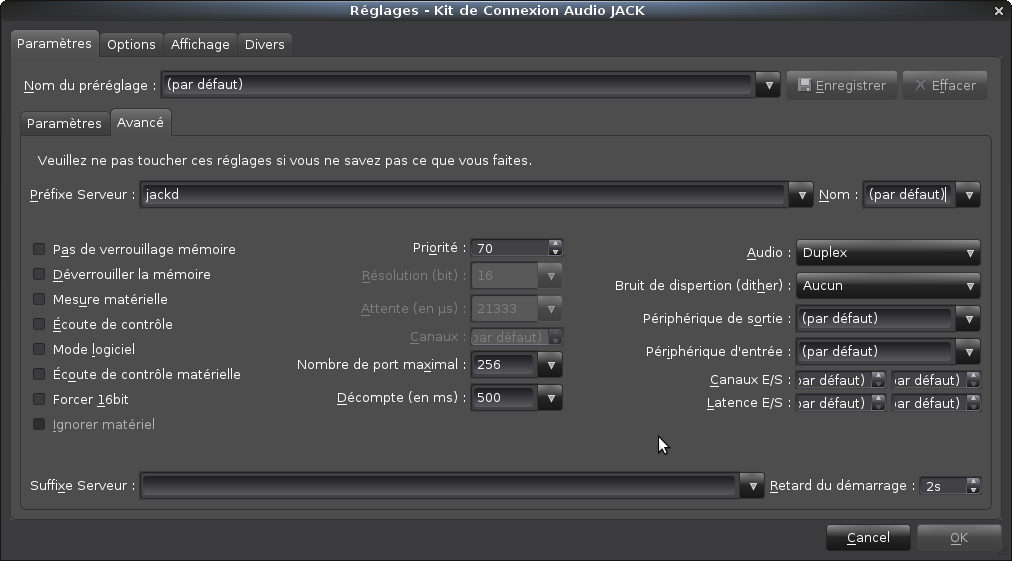Expand Périphérique d'entrée dropdown arrow
This screenshot has width=1012, height=561.
point(968,352)
